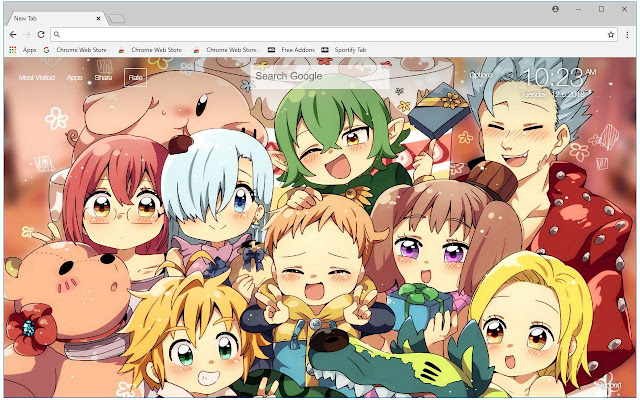
Task: Open a new tab with the tab-strip button
Action: click(x=117, y=18)
